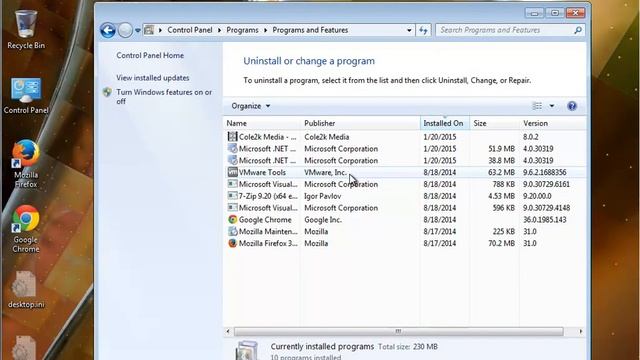Click the Google Chrome list icon

[x=232, y=220]
